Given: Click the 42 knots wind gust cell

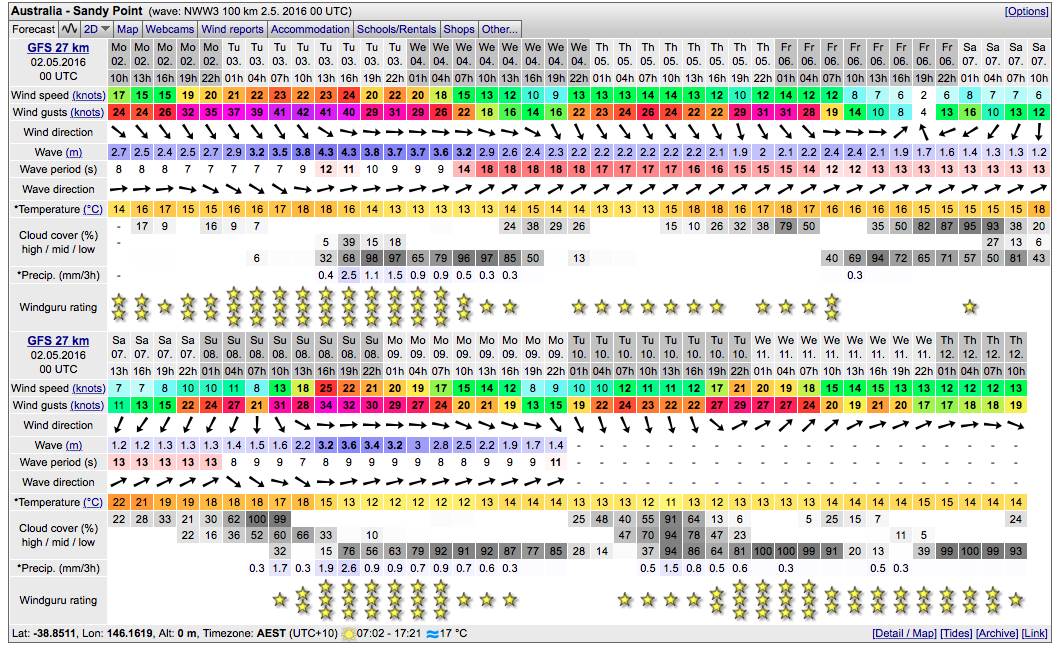Looking at the screenshot, I should pyautogui.click(x=303, y=112).
